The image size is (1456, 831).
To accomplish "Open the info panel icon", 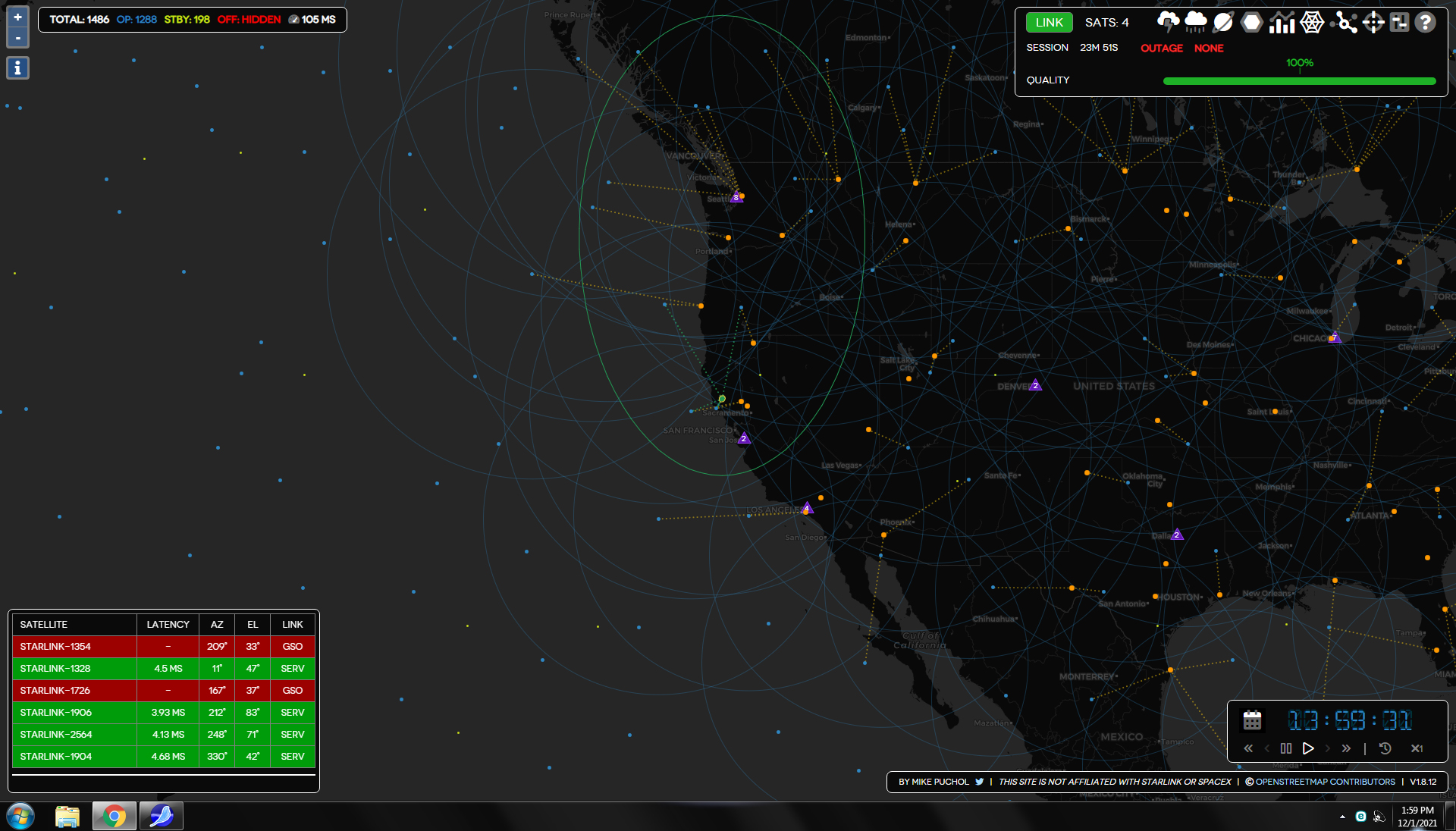I will pos(17,68).
